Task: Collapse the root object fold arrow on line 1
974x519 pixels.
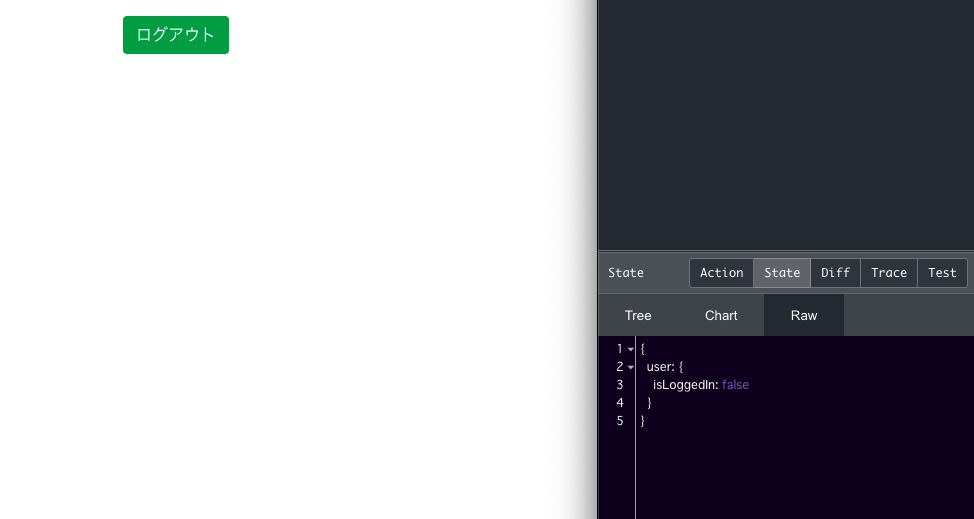Action: [x=631, y=349]
